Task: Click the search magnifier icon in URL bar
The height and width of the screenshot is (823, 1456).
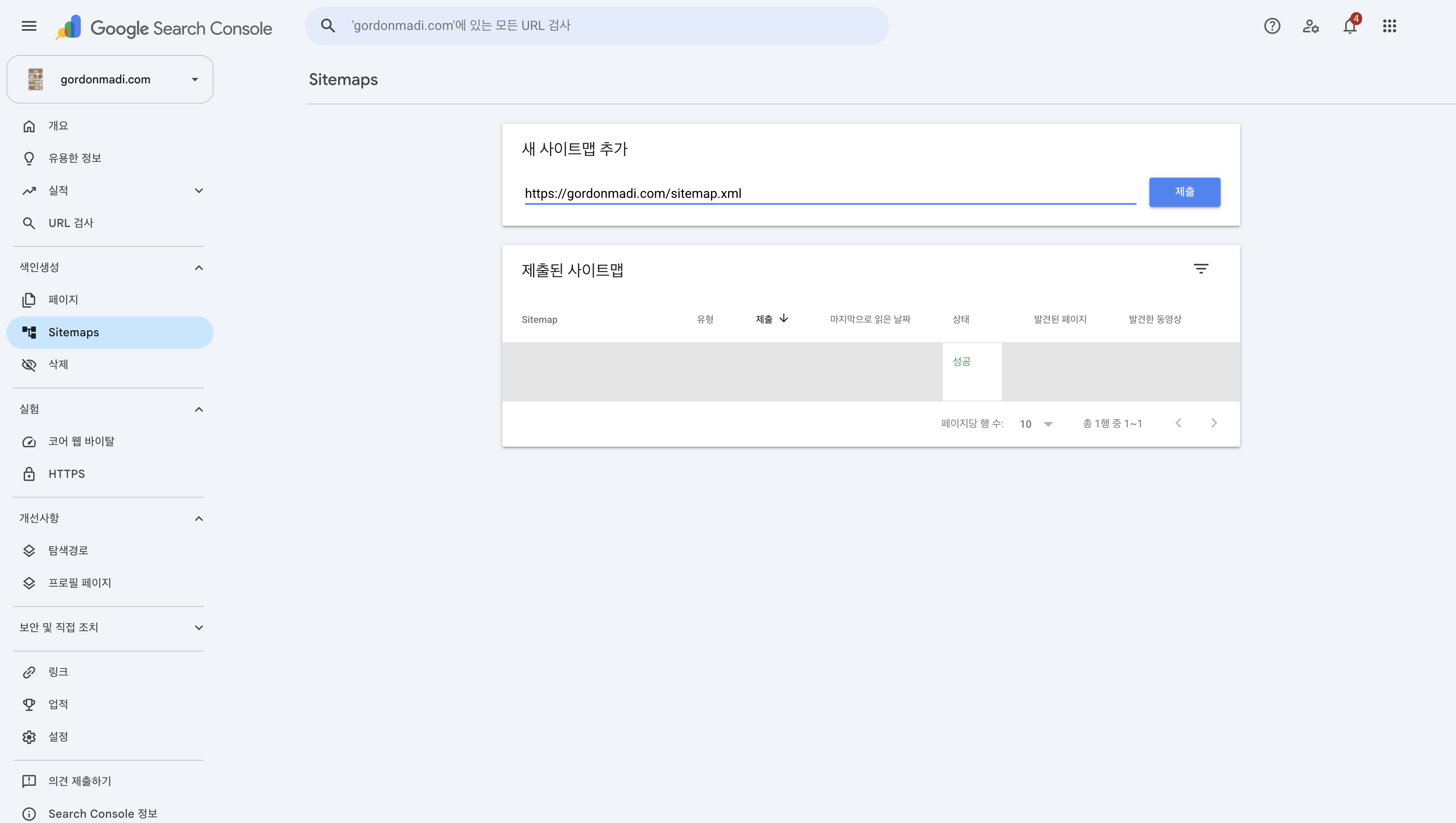Action: click(328, 25)
